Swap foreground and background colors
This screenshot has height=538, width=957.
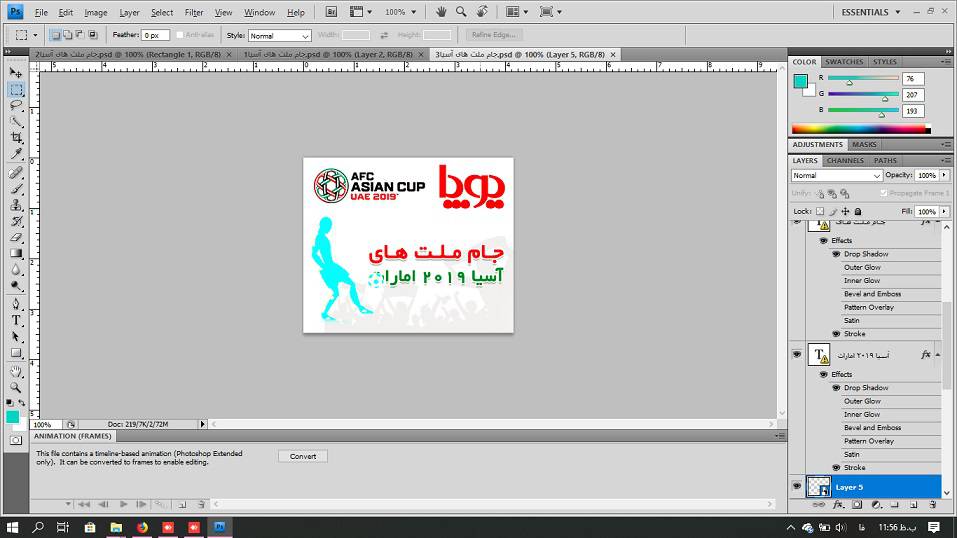[22, 403]
